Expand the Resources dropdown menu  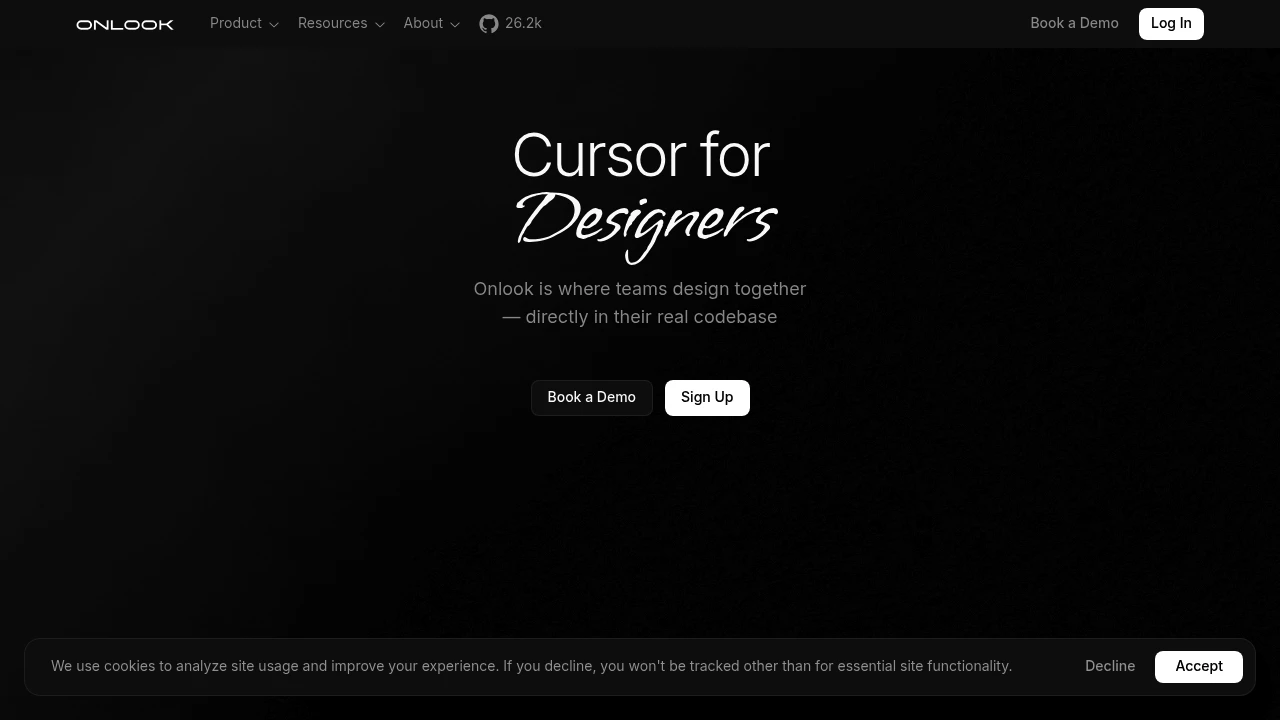pos(341,24)
